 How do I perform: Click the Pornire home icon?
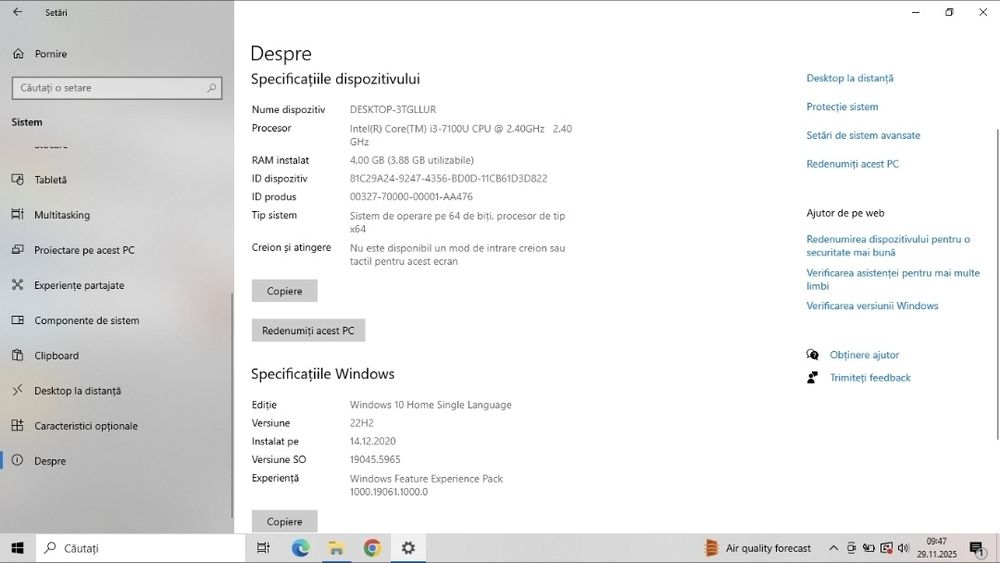pyautogui.click(x=18, y=54)
